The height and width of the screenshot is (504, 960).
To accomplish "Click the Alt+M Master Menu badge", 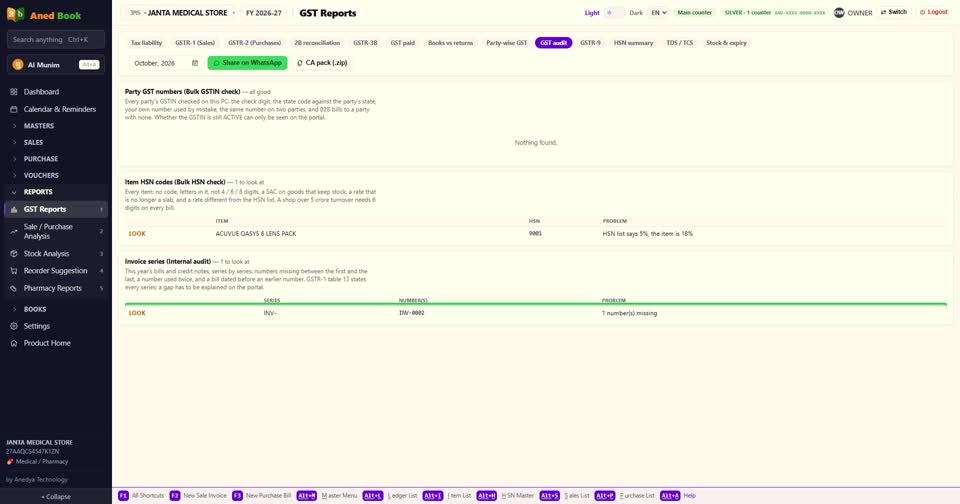I will [x=307, y=495].
